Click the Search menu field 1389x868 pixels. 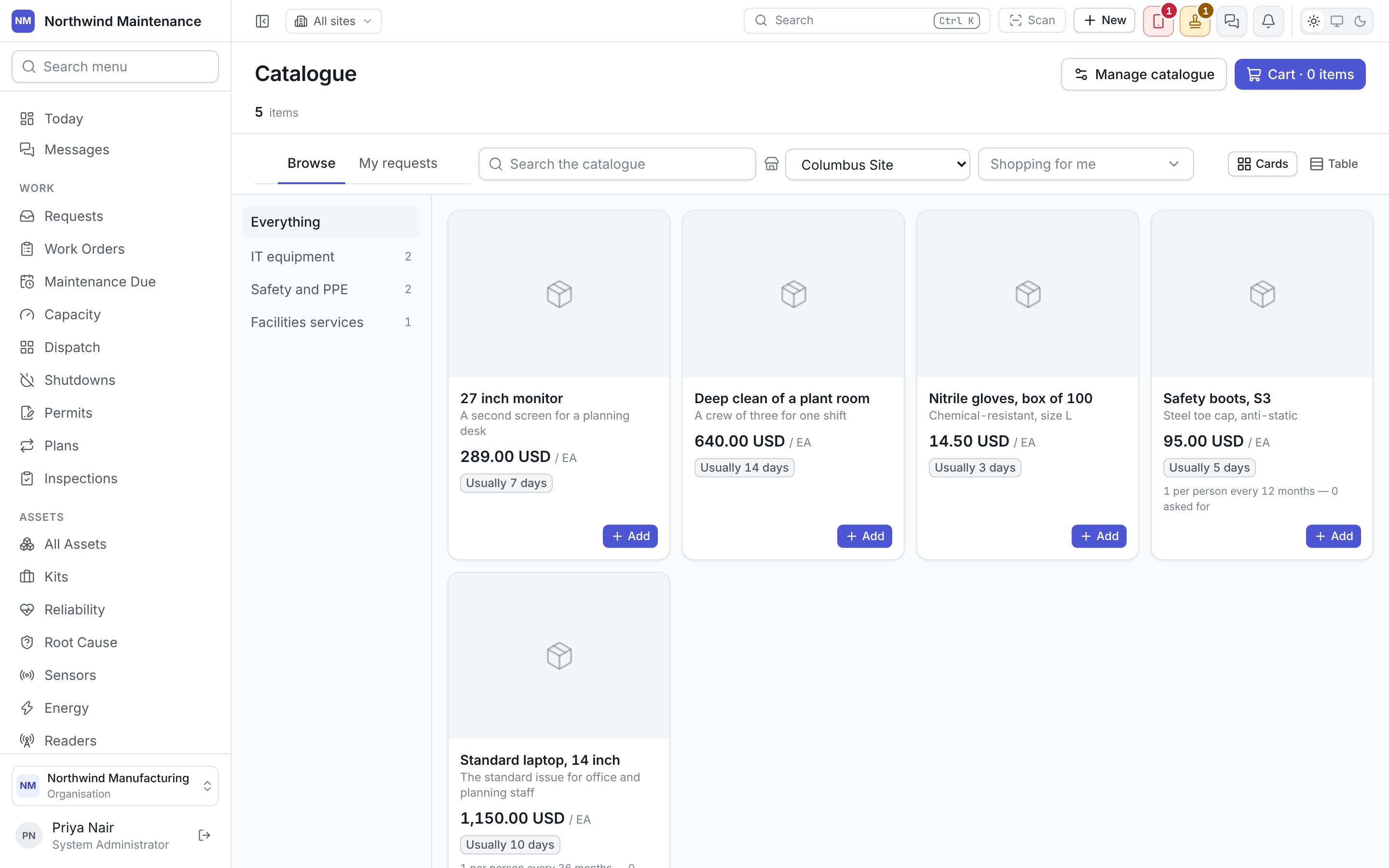tap(115, 67)
